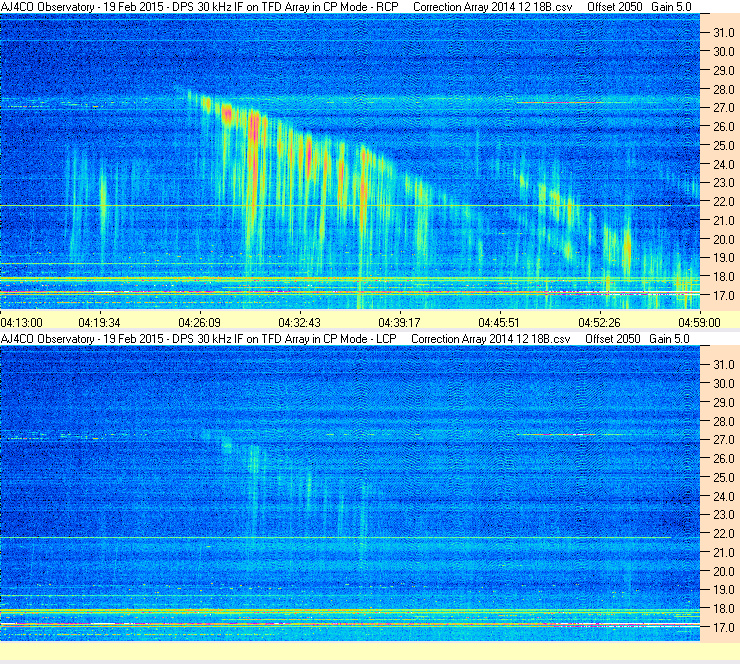Image resolution: width=740 pixels, height=664 pixels.
Task: Click the 27.0 frequency label on RCP panel
Action: point(724,108)
